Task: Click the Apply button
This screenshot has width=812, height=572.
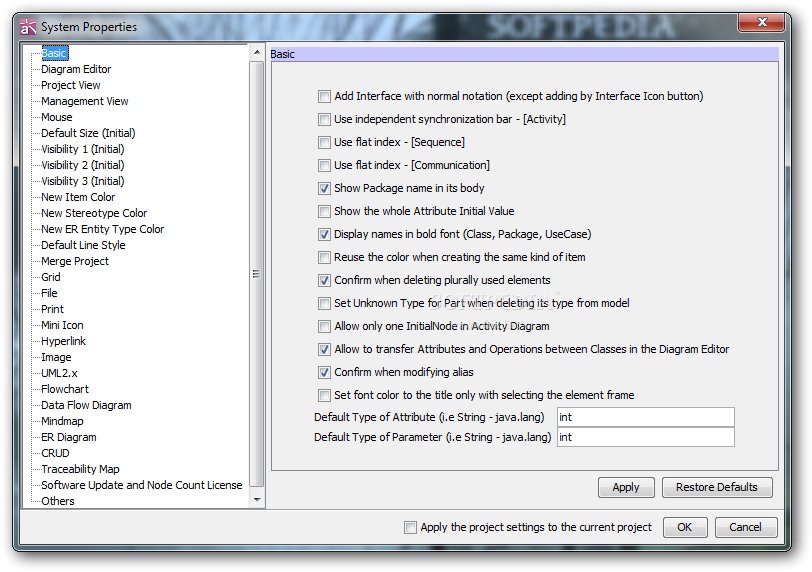Action: [x=626, y=488]
